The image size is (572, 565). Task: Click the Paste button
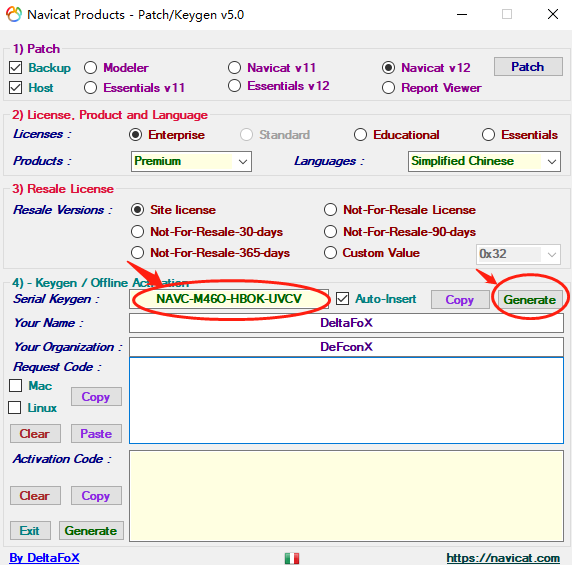(x=96, y=434)
